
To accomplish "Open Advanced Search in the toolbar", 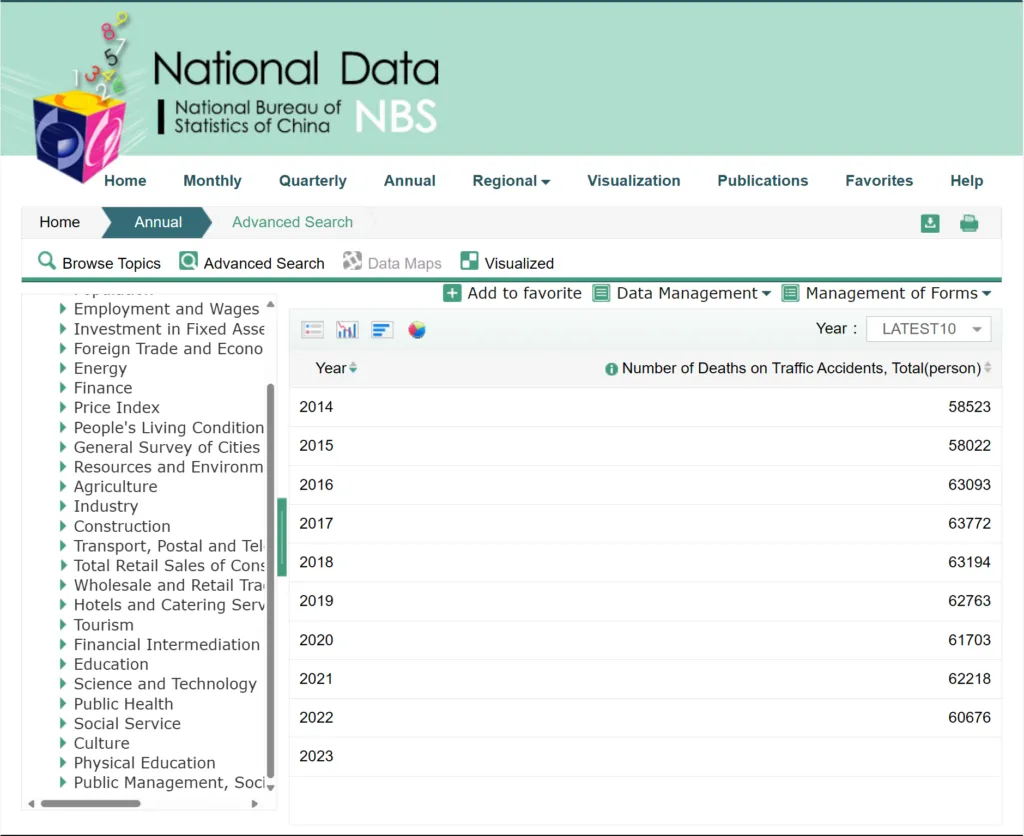I will (252, 263).
